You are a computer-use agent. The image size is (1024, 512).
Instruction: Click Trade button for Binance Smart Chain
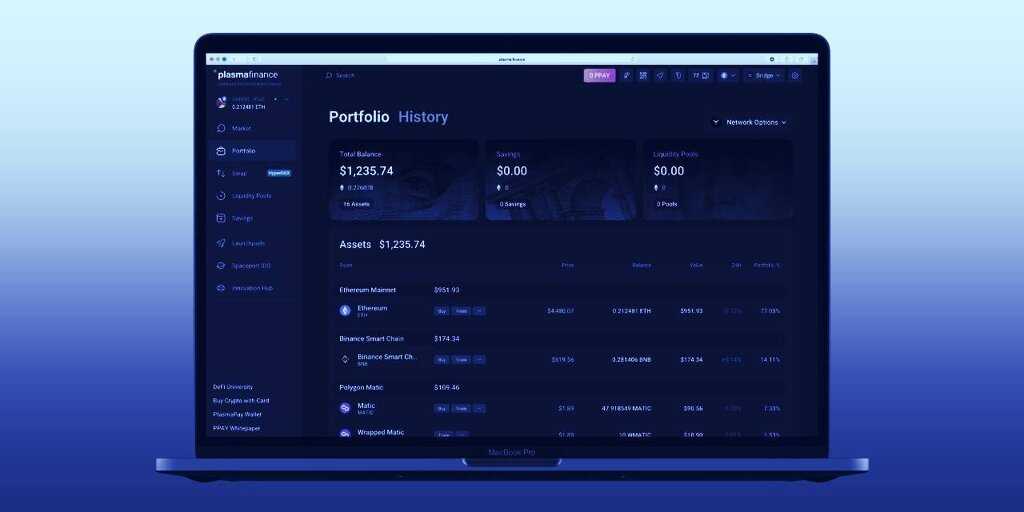(x=461, y=360)
